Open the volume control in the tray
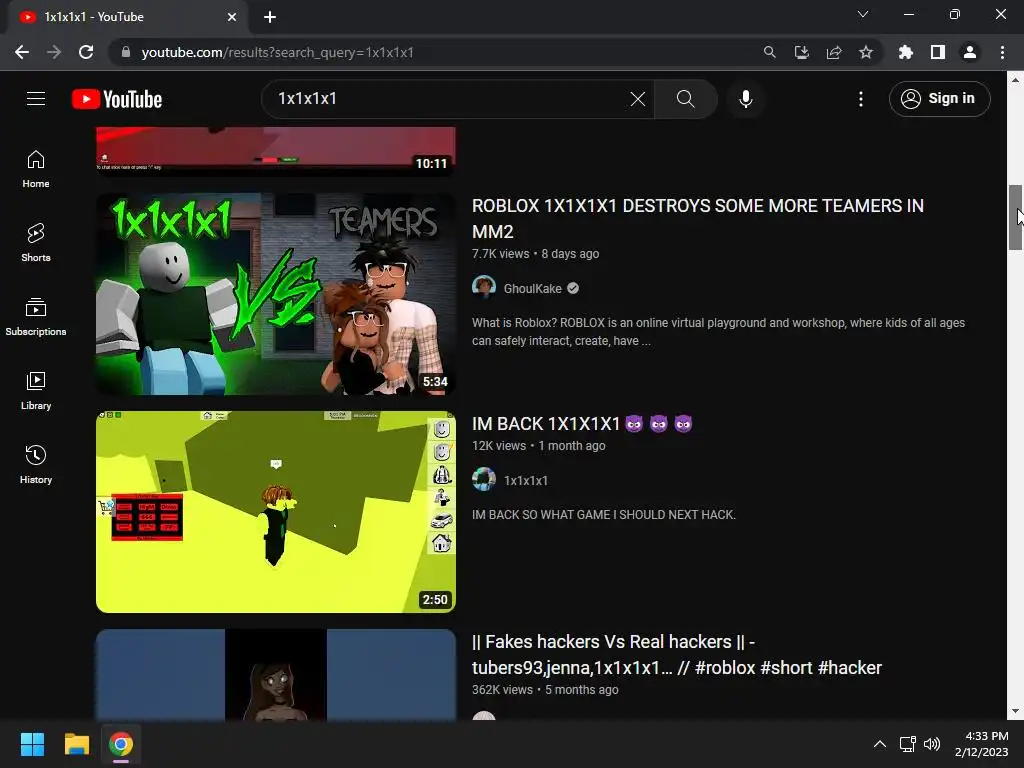Screen dimensions: 1024x768 tap(932, 744)
